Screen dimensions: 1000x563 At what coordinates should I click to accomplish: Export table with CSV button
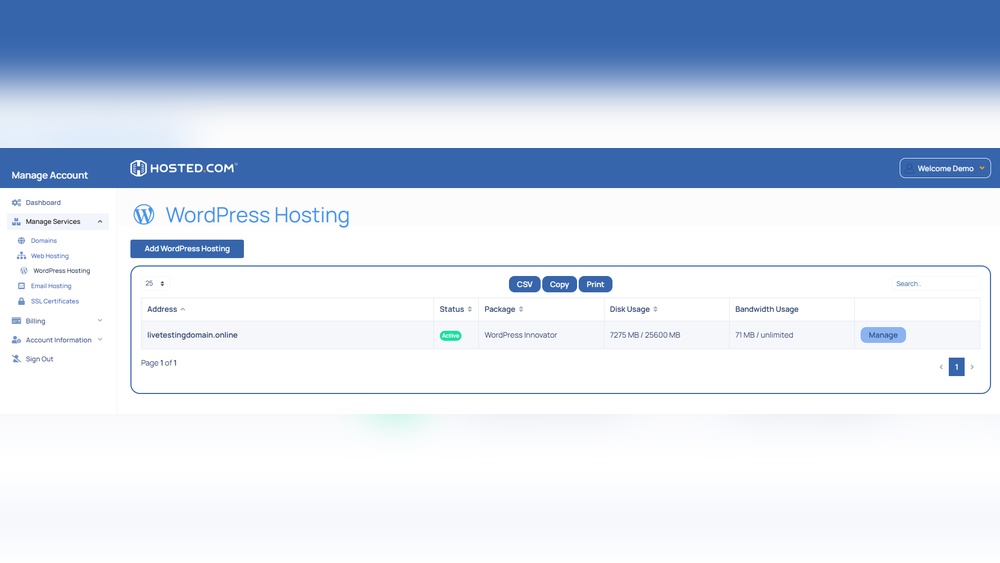coord(524,284)
